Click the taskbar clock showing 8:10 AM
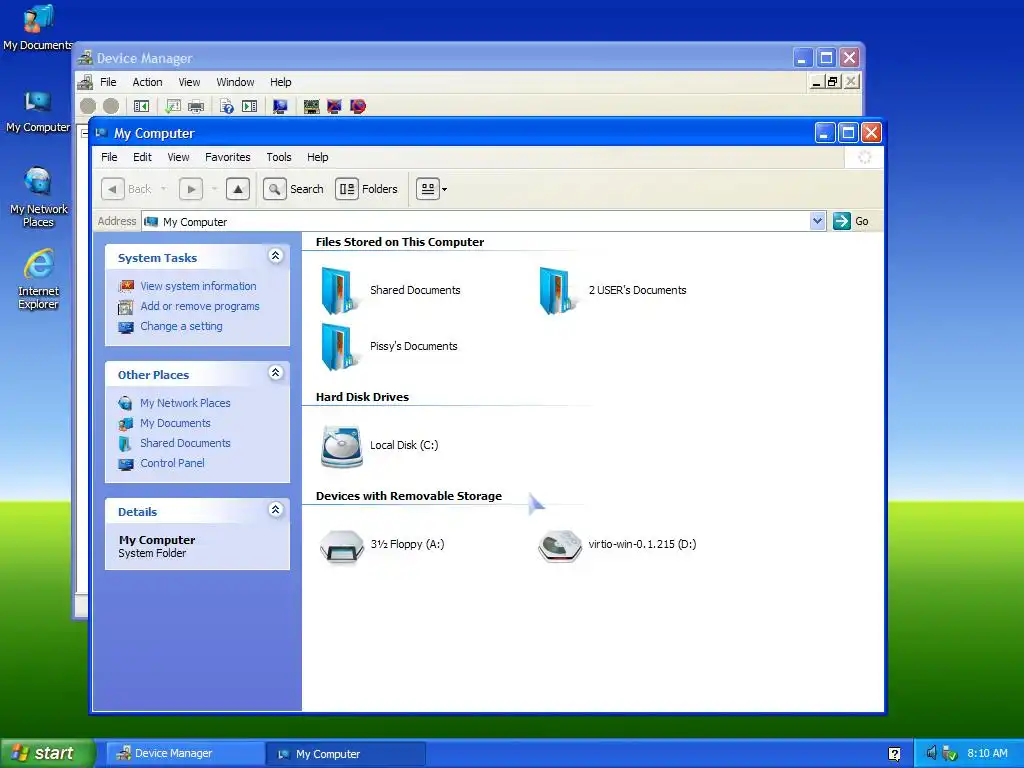This screenshot has width=1024, height=768. coord(987,754)
